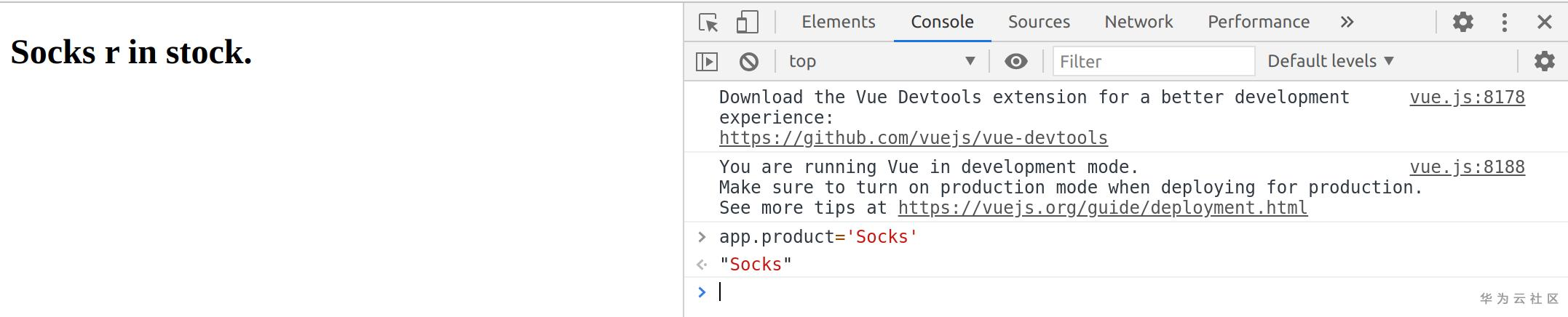1568x317 pixels.
Task: Open the Network tab
Action: pyautogui.click(x=1139, y=23)
